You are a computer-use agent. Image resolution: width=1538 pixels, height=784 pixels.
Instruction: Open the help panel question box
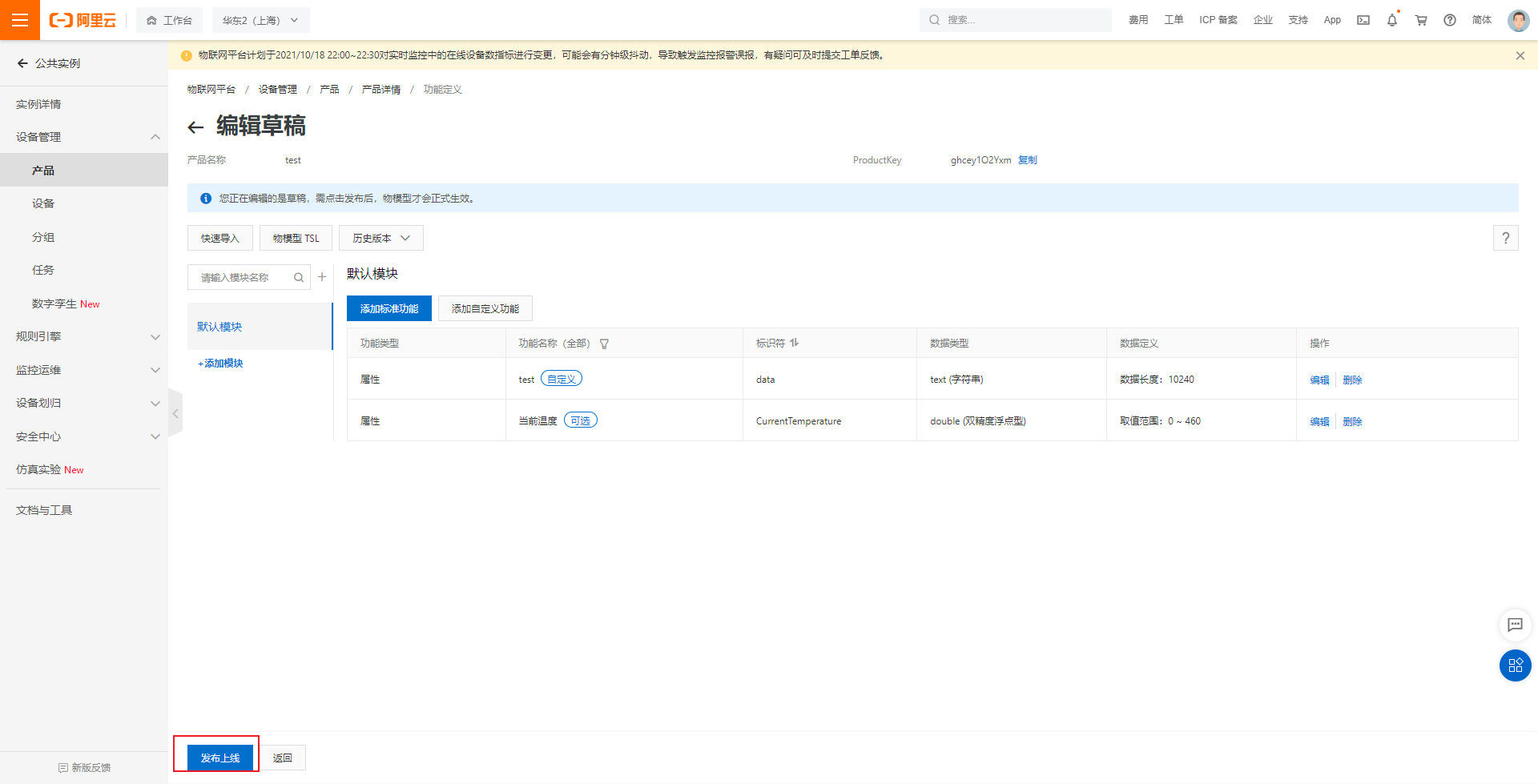point(1505,238)
